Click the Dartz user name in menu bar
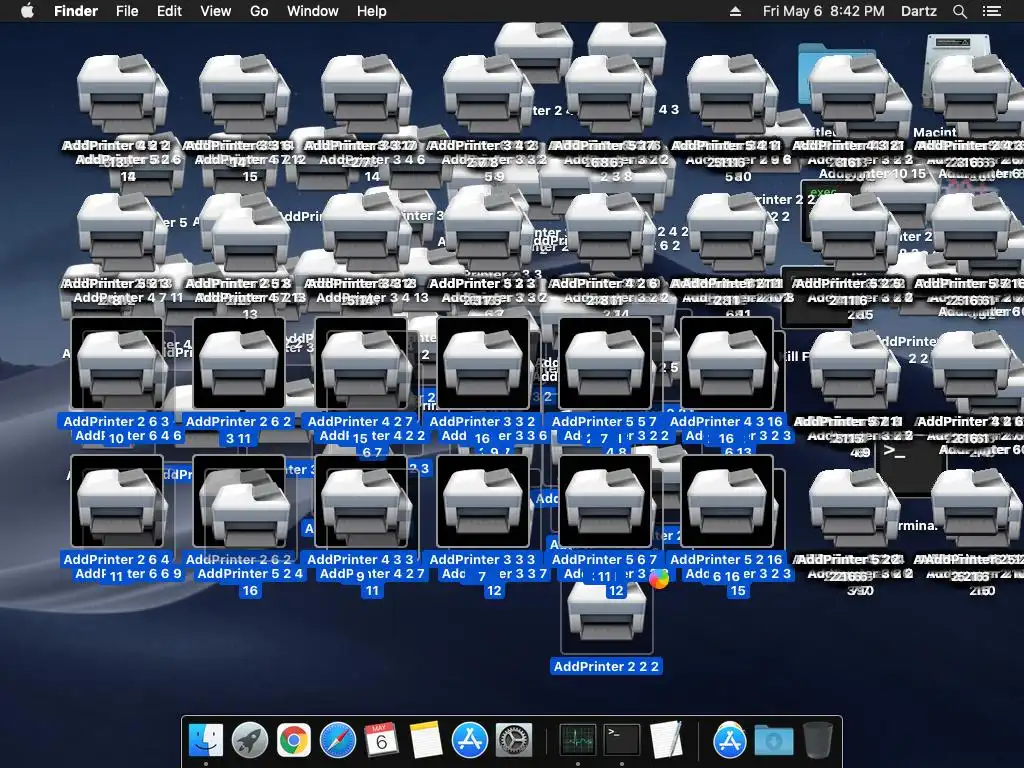Viewport: 1024px width, 768px height. pos(918,11)
